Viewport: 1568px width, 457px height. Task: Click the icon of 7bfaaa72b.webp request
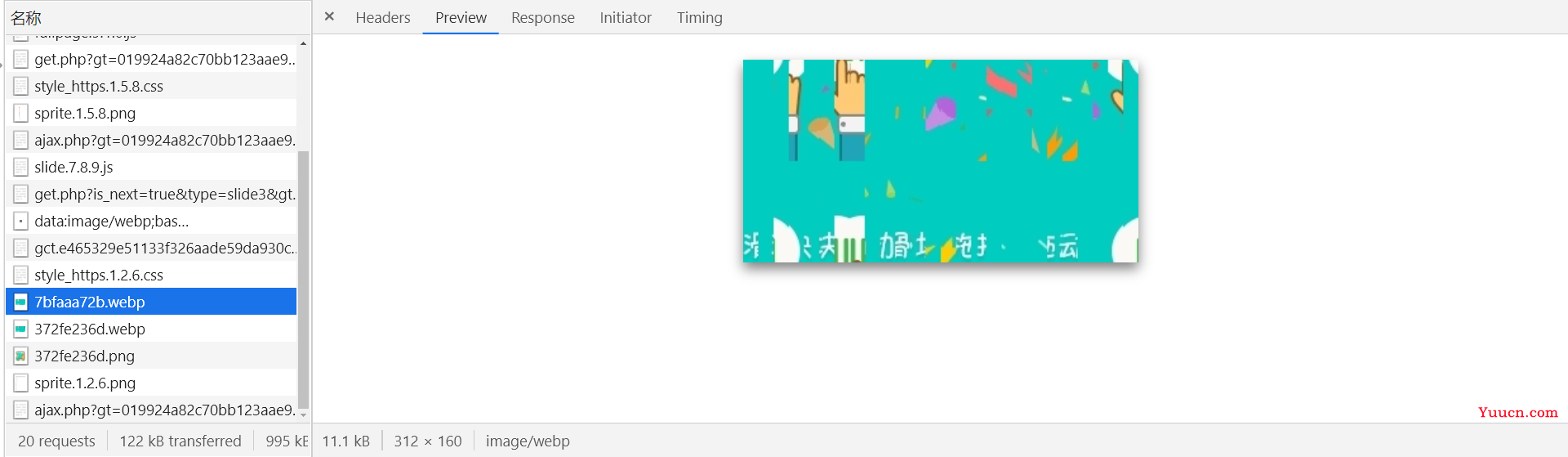(x=21, y=302)
